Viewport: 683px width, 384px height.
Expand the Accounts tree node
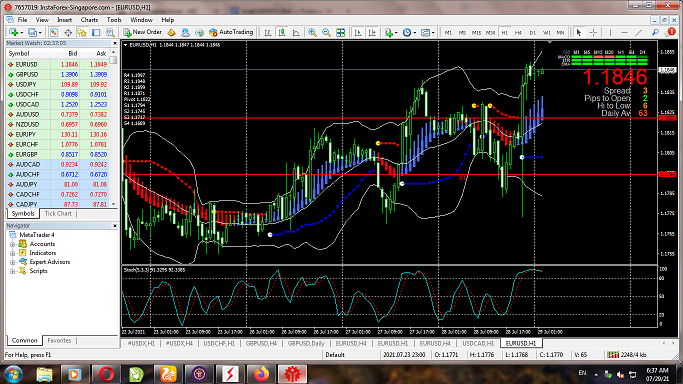[x=13, y=244]
